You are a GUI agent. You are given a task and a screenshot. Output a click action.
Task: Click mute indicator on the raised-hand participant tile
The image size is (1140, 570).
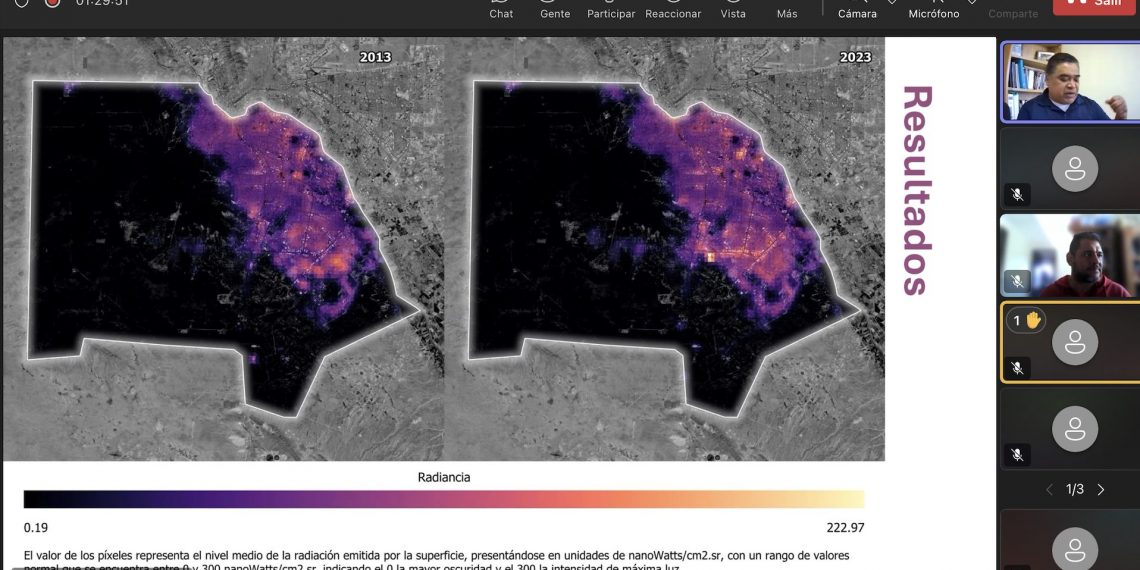(x=1017, y=368)
